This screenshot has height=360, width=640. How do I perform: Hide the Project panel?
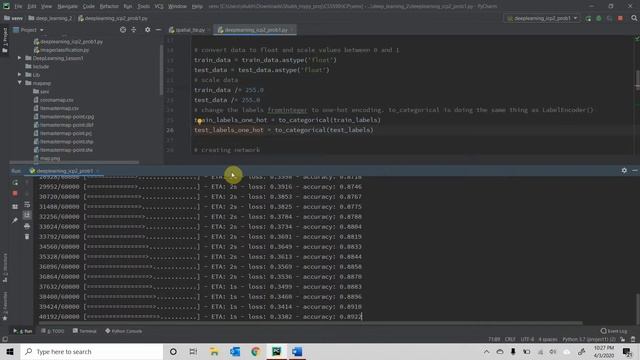[x=158, y=30]
